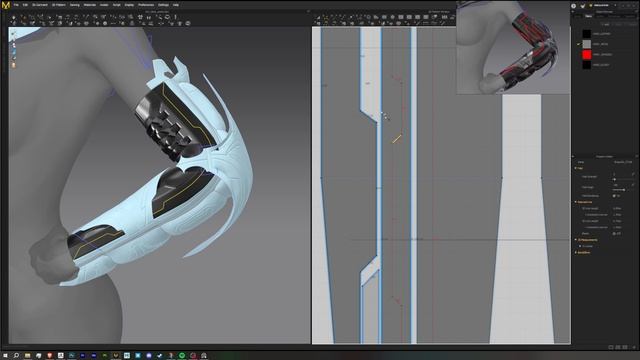Open the 3D Garment menu
This screenshot has width=640, height=360.
(x=40, y=5)
